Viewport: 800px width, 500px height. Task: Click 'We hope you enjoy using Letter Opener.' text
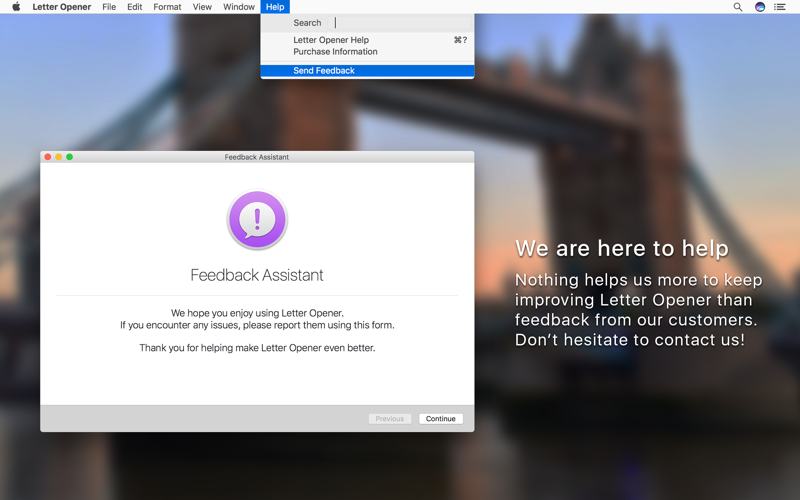[257, 313]
